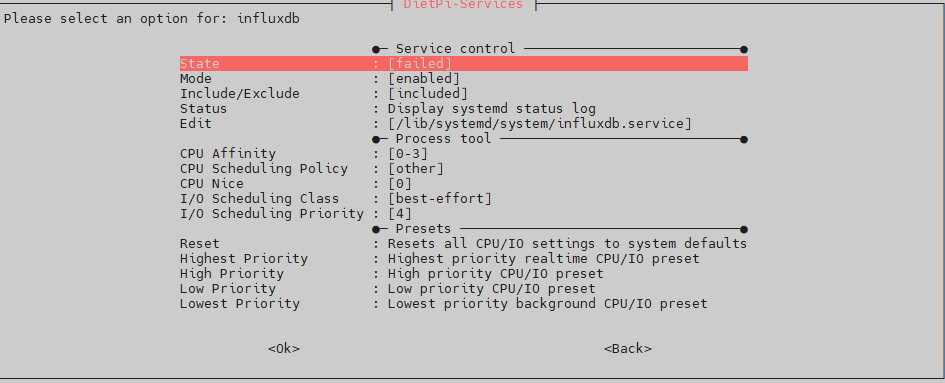Confirm with the Ok button

[284, 349]
